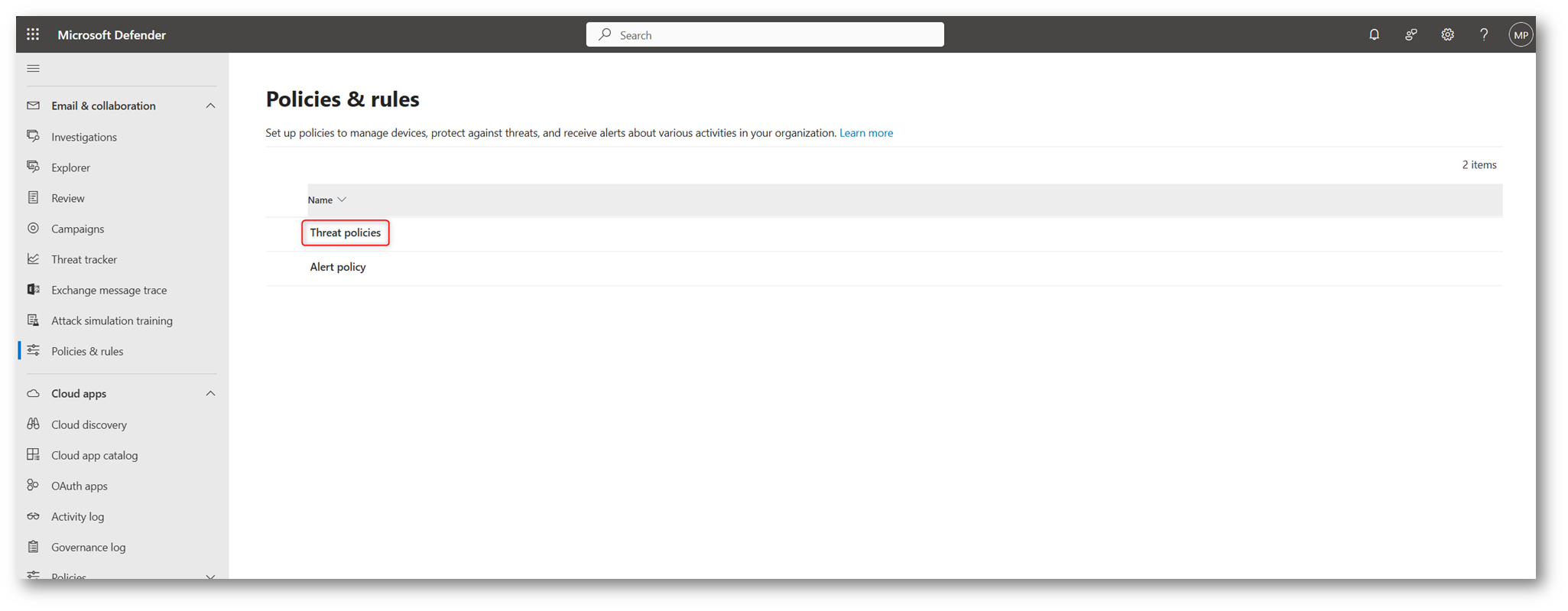Click the Email & collaboration envelope icon
Viewport: 1568px width, 611px height.
tap(33, 106)
